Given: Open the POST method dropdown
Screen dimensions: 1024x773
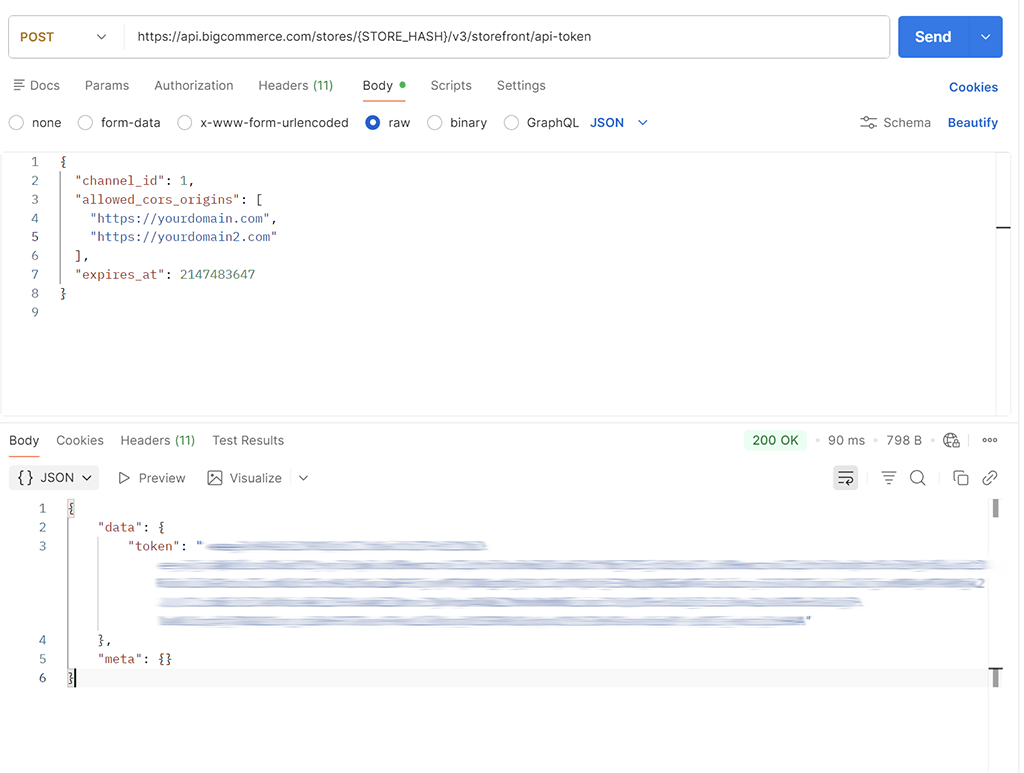Looking at the screenshot, I should click(x=63, y=37).
